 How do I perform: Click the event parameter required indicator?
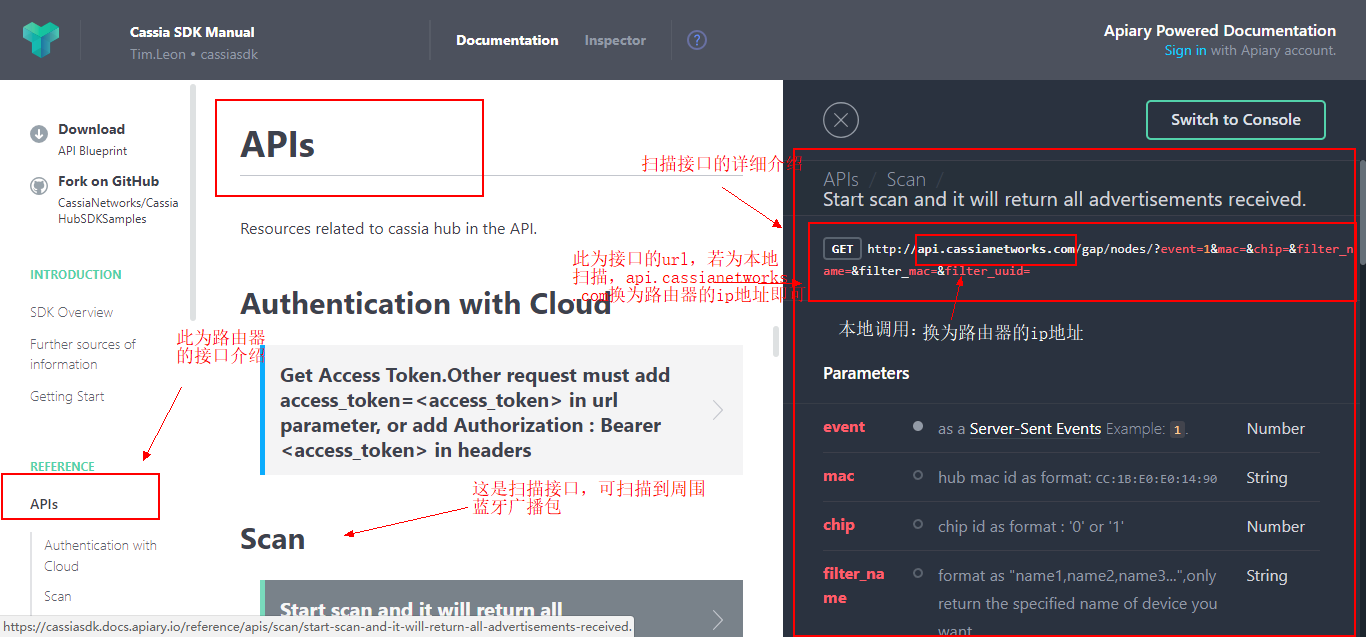tap(917, 427)
